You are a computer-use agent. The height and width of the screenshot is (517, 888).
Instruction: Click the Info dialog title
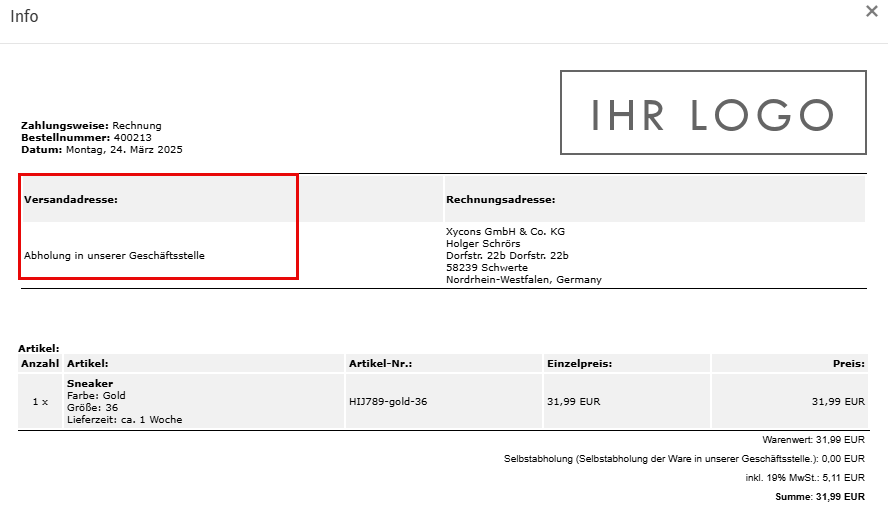coord(25,17)
